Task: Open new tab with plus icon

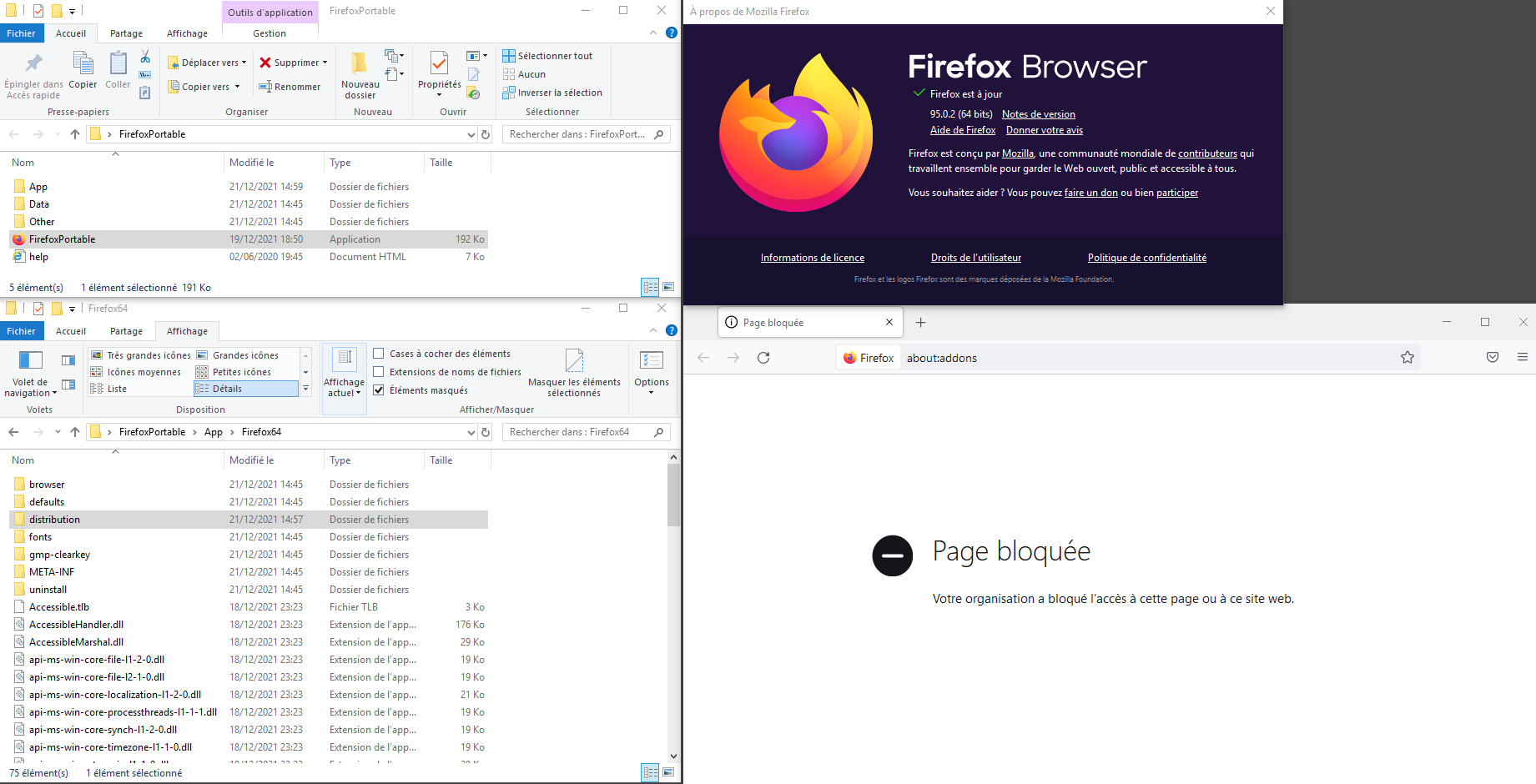Action: (920, 323)
